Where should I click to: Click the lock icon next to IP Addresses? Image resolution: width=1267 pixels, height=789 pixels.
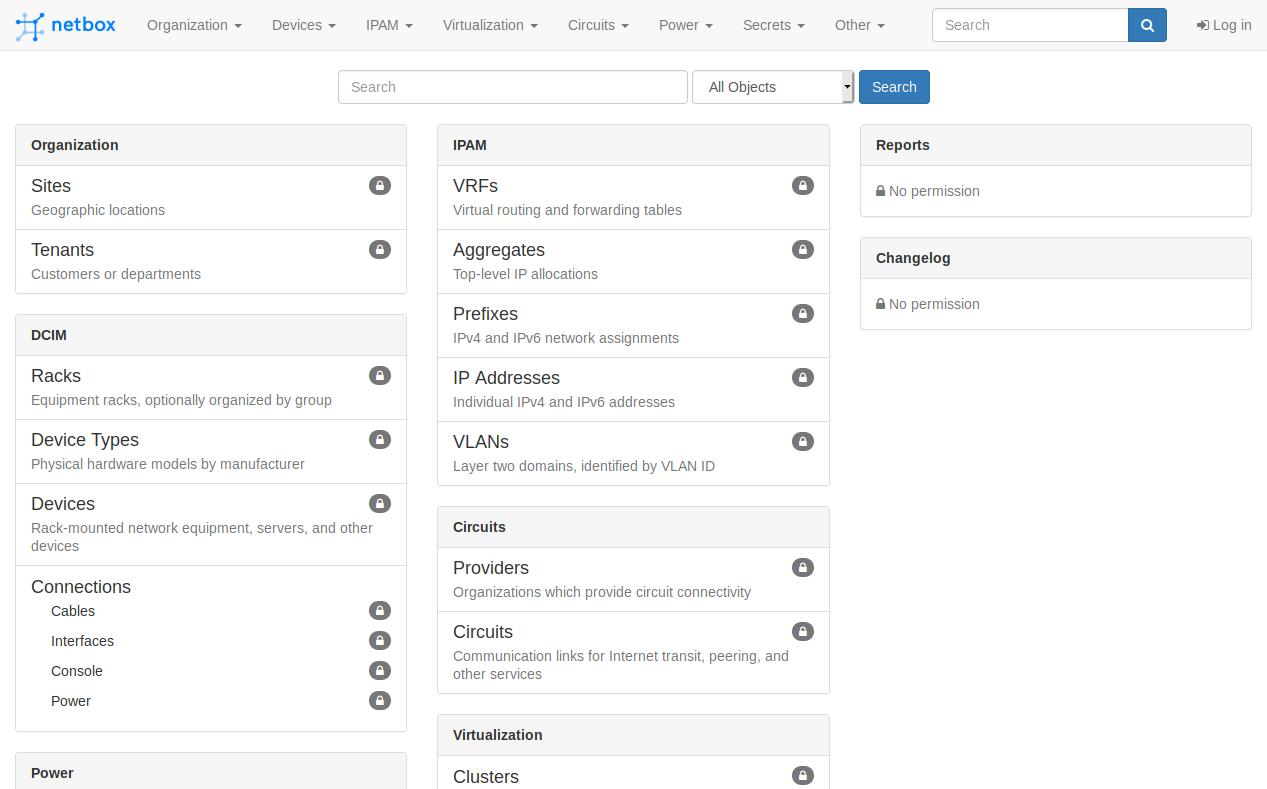click(803, 377)
